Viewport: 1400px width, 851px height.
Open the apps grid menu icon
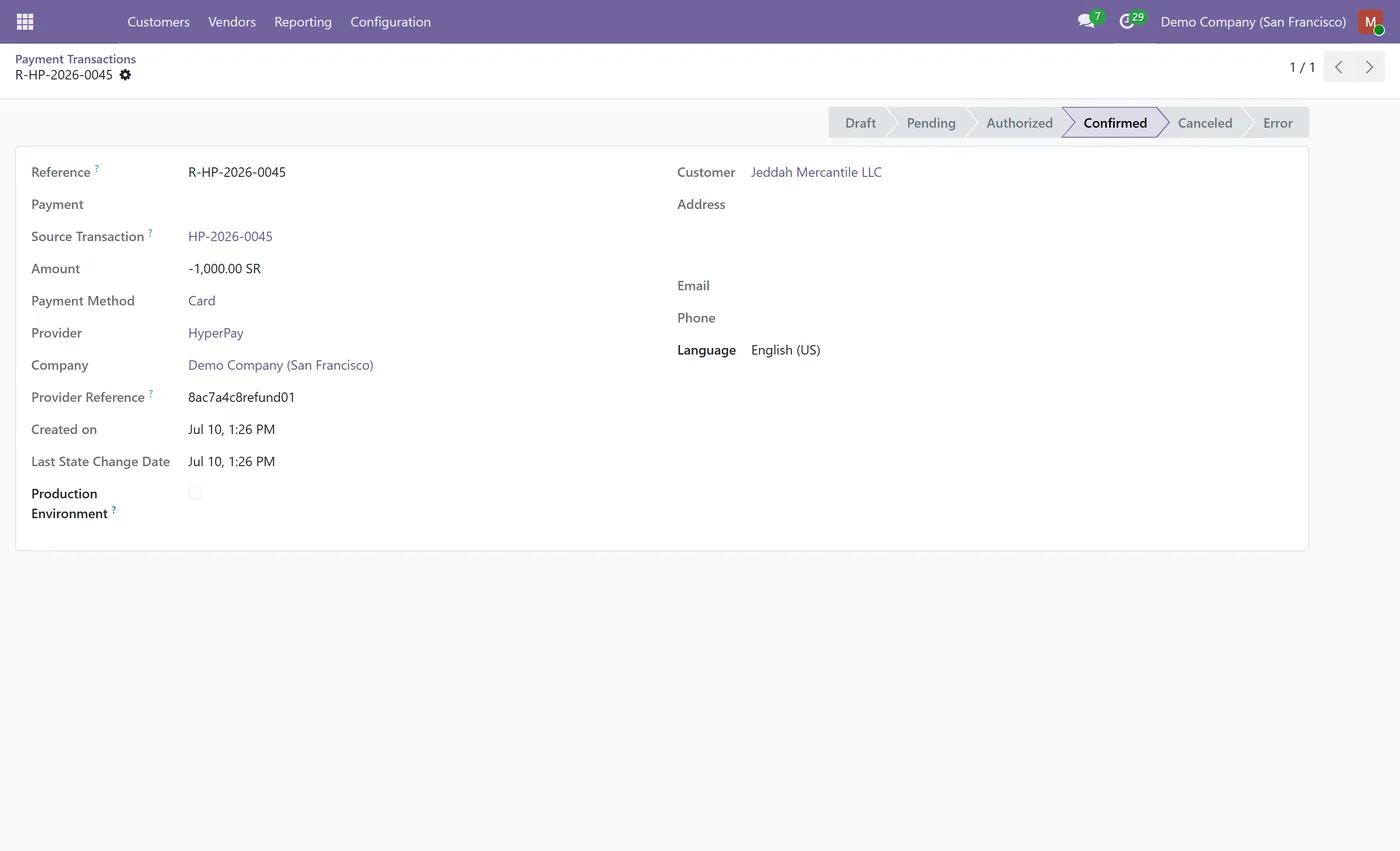click(25, 21)
